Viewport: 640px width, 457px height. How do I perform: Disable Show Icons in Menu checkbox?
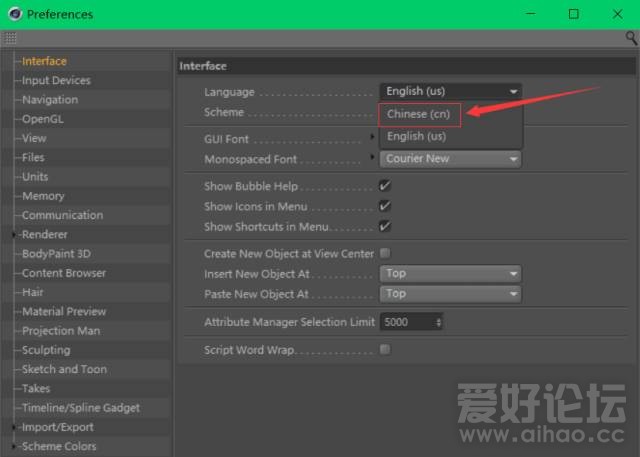click(x=385, y=206)
